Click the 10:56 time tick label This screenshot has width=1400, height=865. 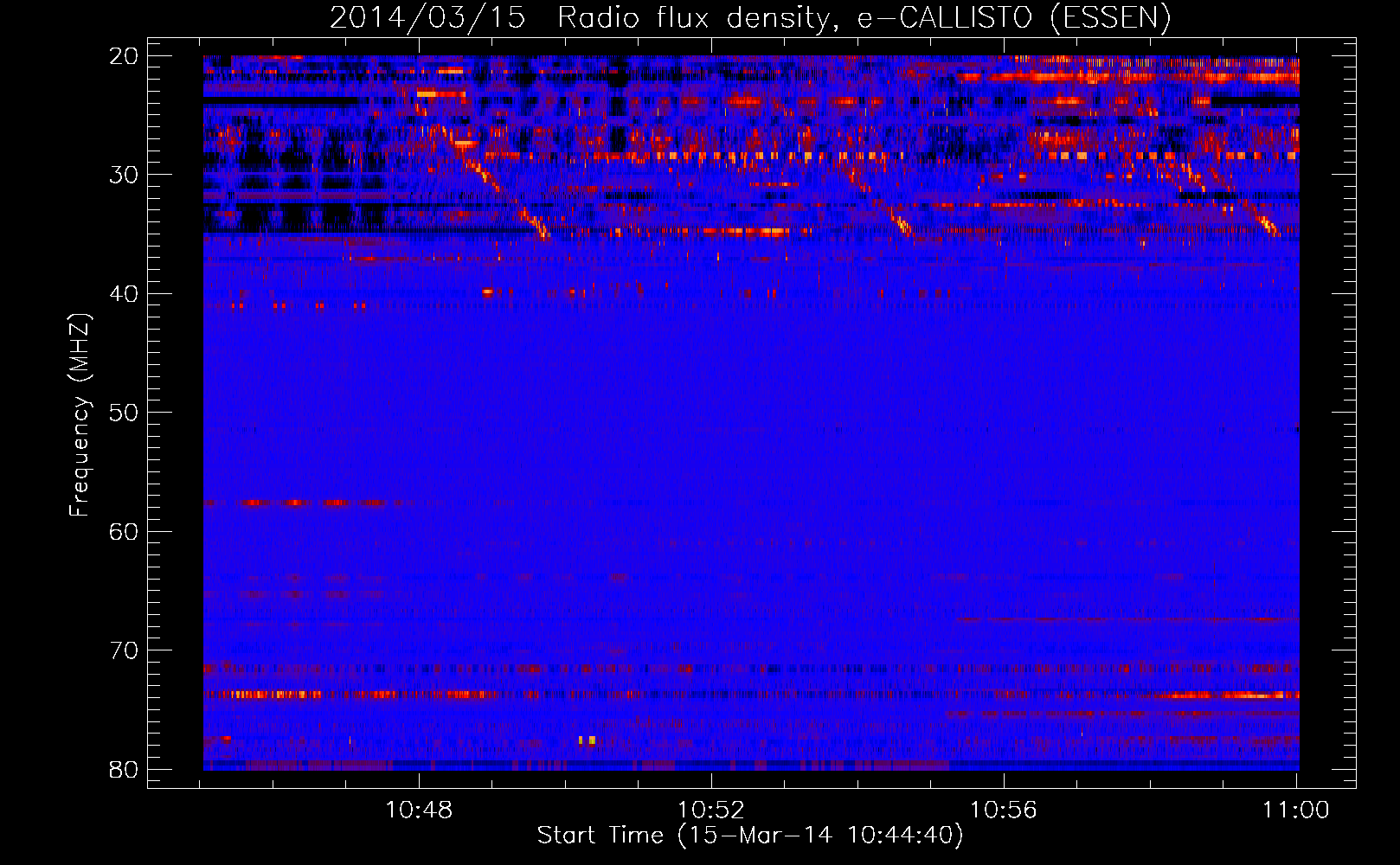pos(1004,811)
